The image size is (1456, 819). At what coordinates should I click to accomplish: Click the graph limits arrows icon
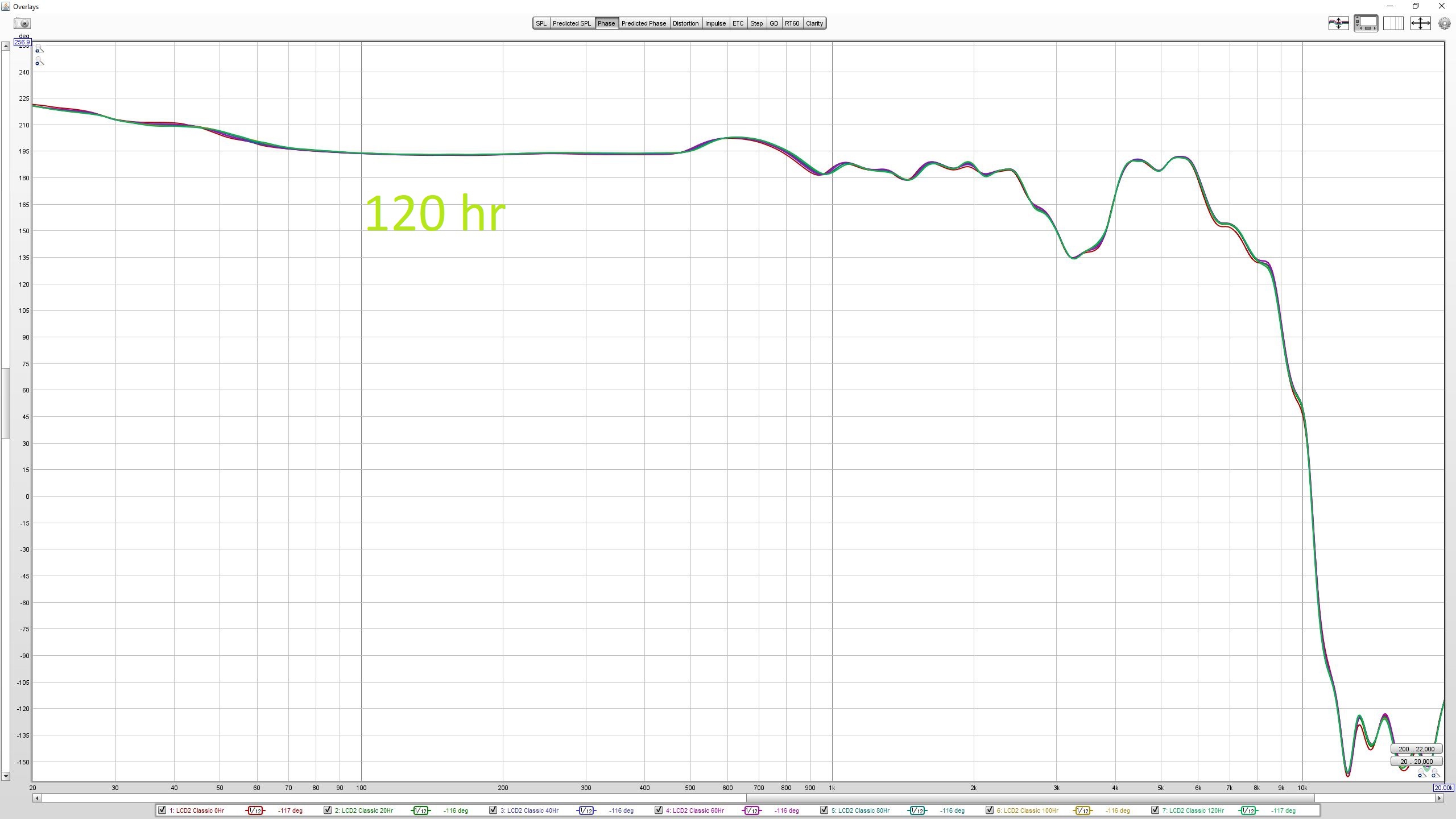pyautogui.click(x=1420, y=23)
